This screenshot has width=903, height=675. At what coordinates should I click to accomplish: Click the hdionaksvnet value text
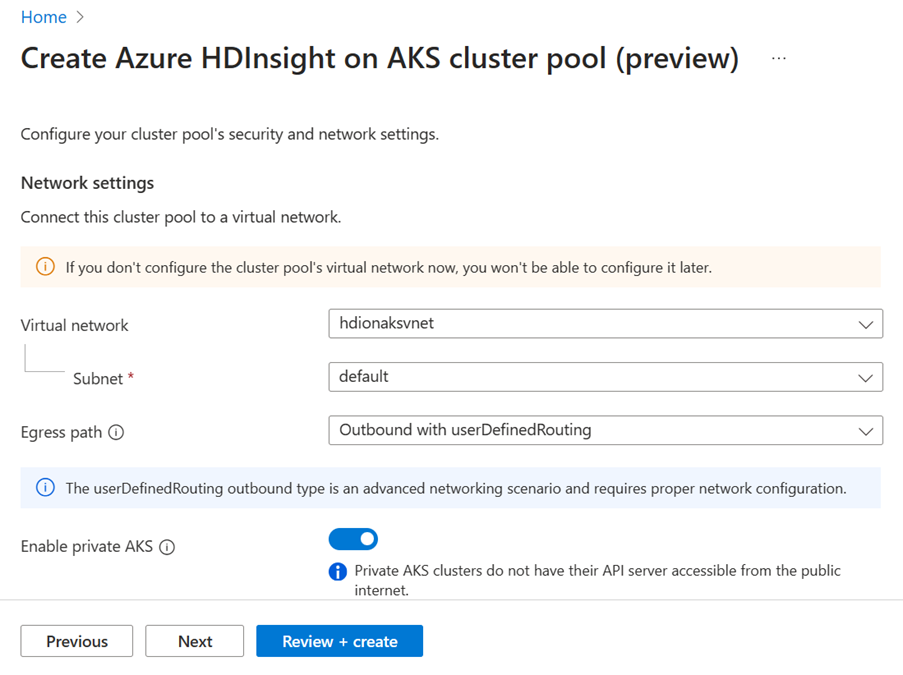[386, 323]
